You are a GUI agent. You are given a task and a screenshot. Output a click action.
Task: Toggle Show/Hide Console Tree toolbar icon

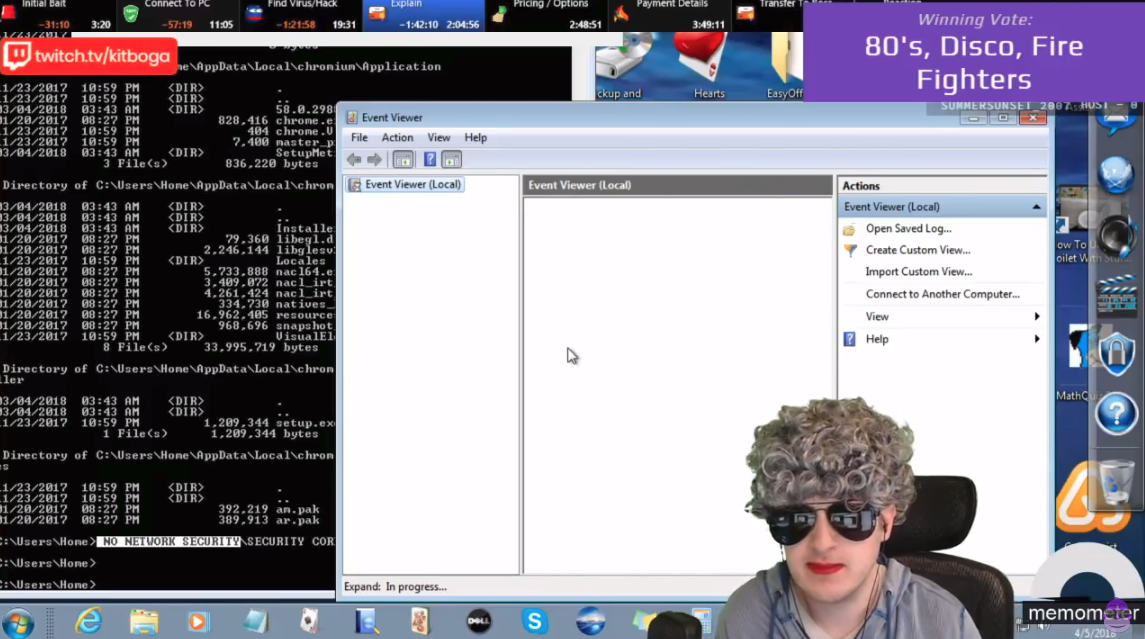tap(403, 160)
